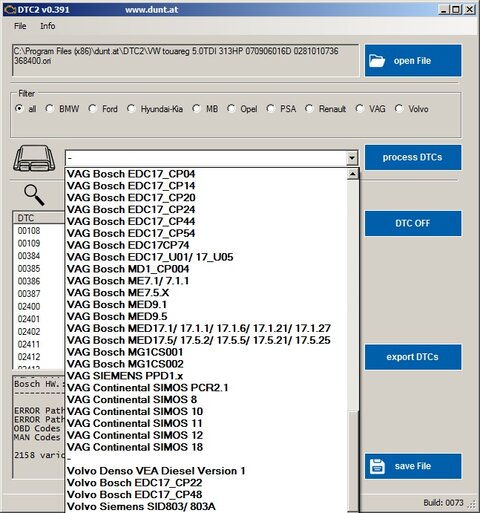Click the DTC2 app icon in title bar
Image resolution: width=480 pixels, height=513 pixels.
click(10, 10)
